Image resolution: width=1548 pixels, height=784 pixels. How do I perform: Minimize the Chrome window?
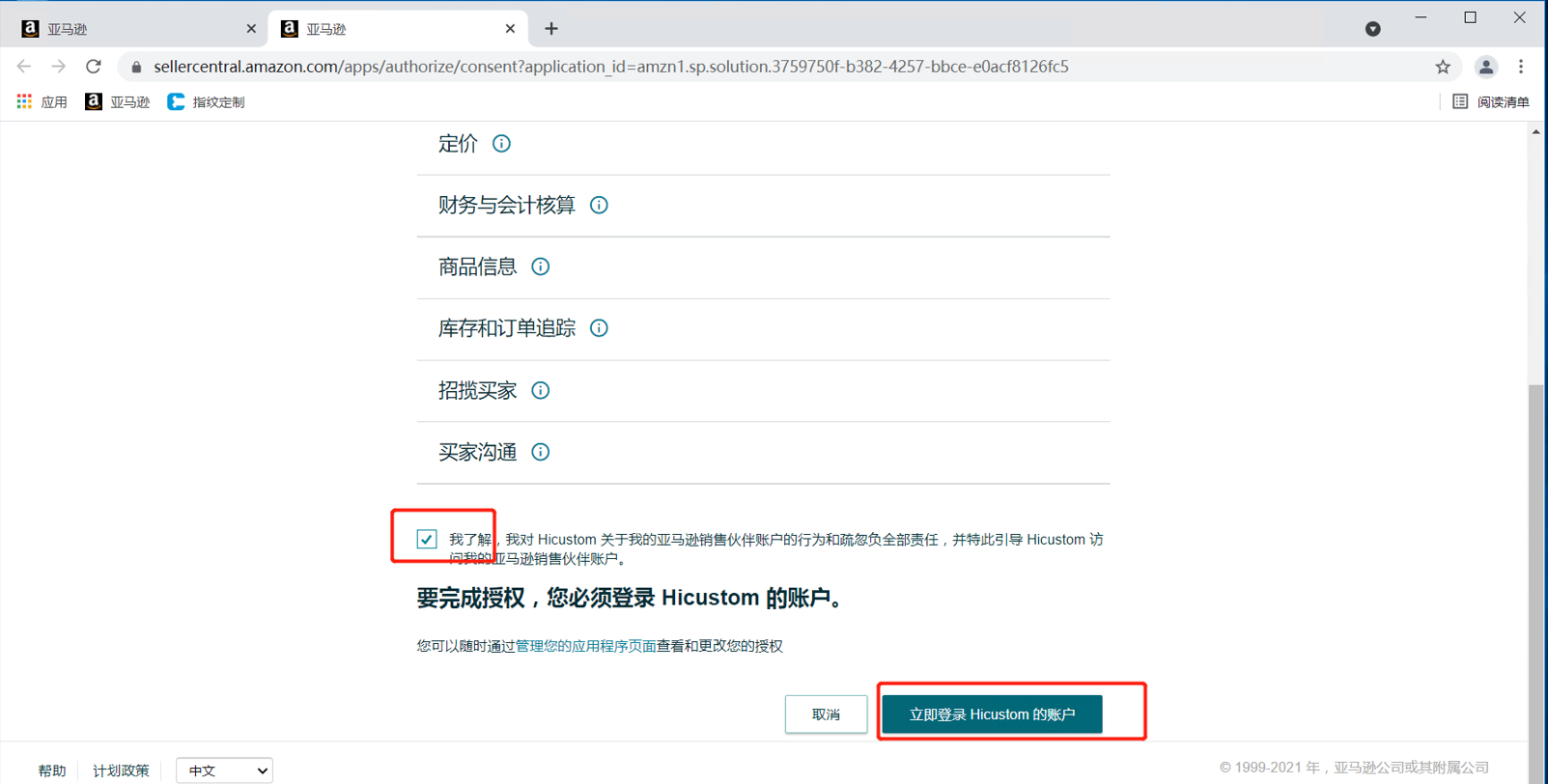click(x=1421, y=17)
